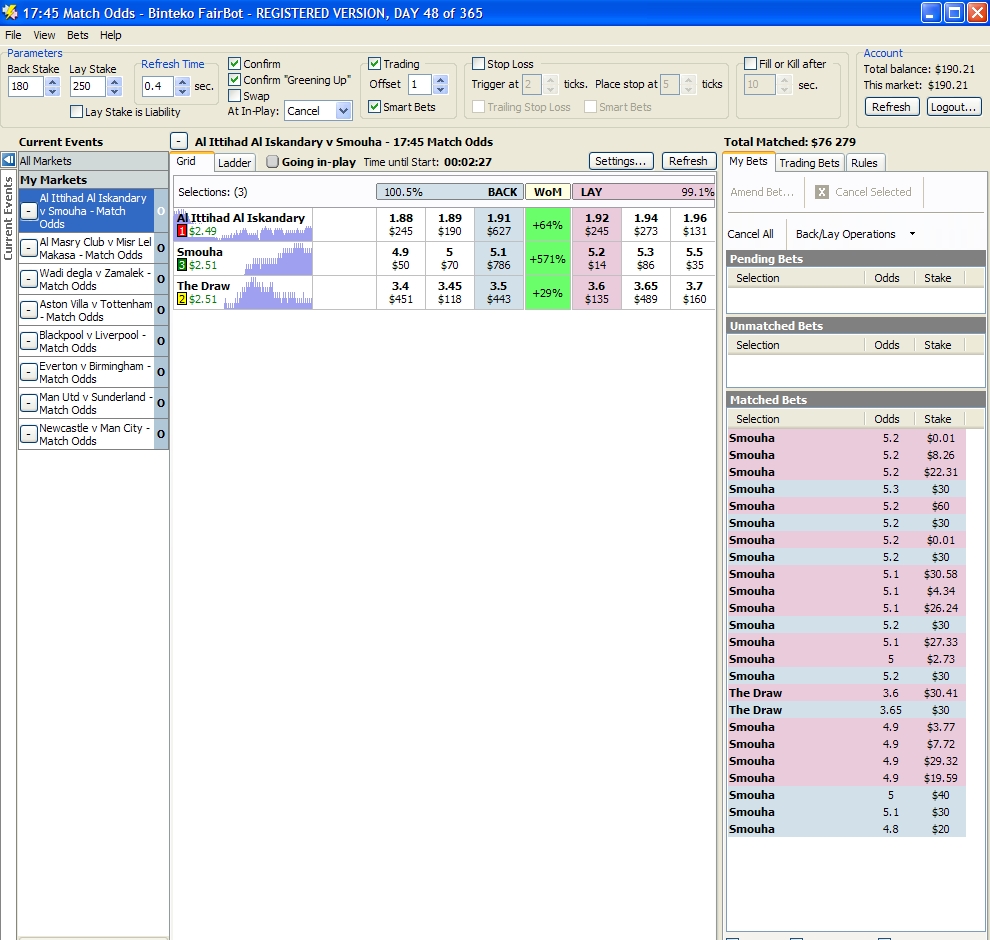Switch to the Rules tab
Viewport: 990px width, 940px height.
[864, 163]
